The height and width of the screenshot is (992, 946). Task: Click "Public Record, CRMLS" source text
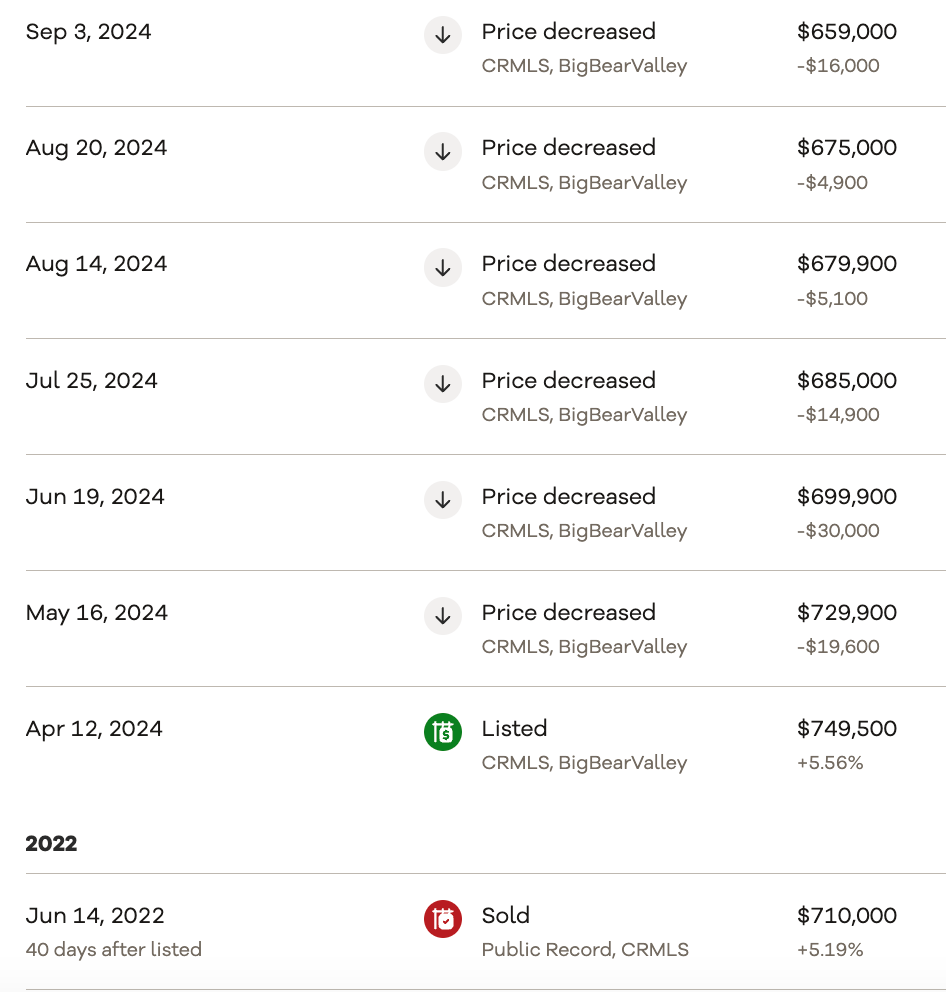coord(585,950)
